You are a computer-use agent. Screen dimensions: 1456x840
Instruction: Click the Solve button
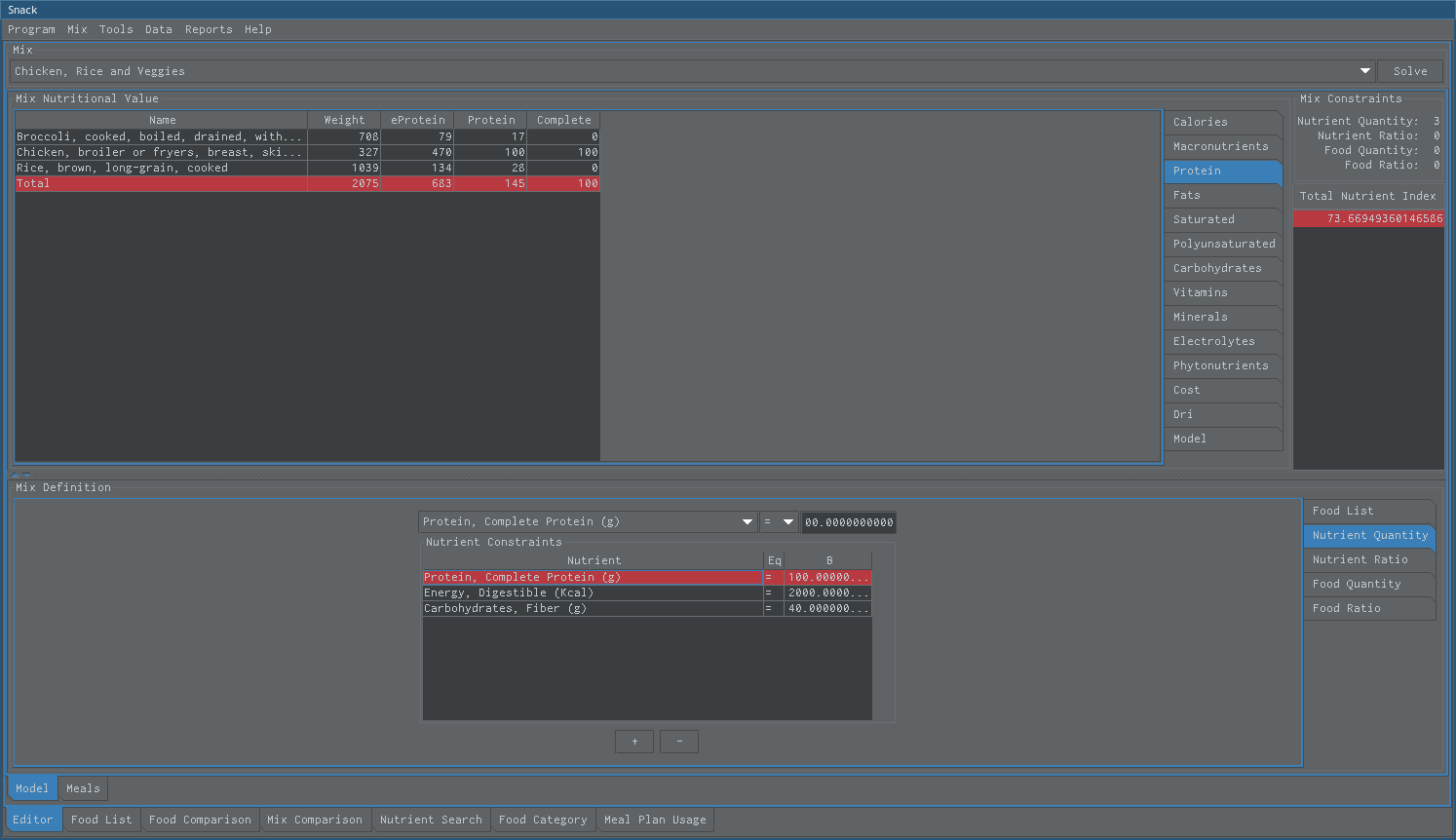[x=1410, y=71]
